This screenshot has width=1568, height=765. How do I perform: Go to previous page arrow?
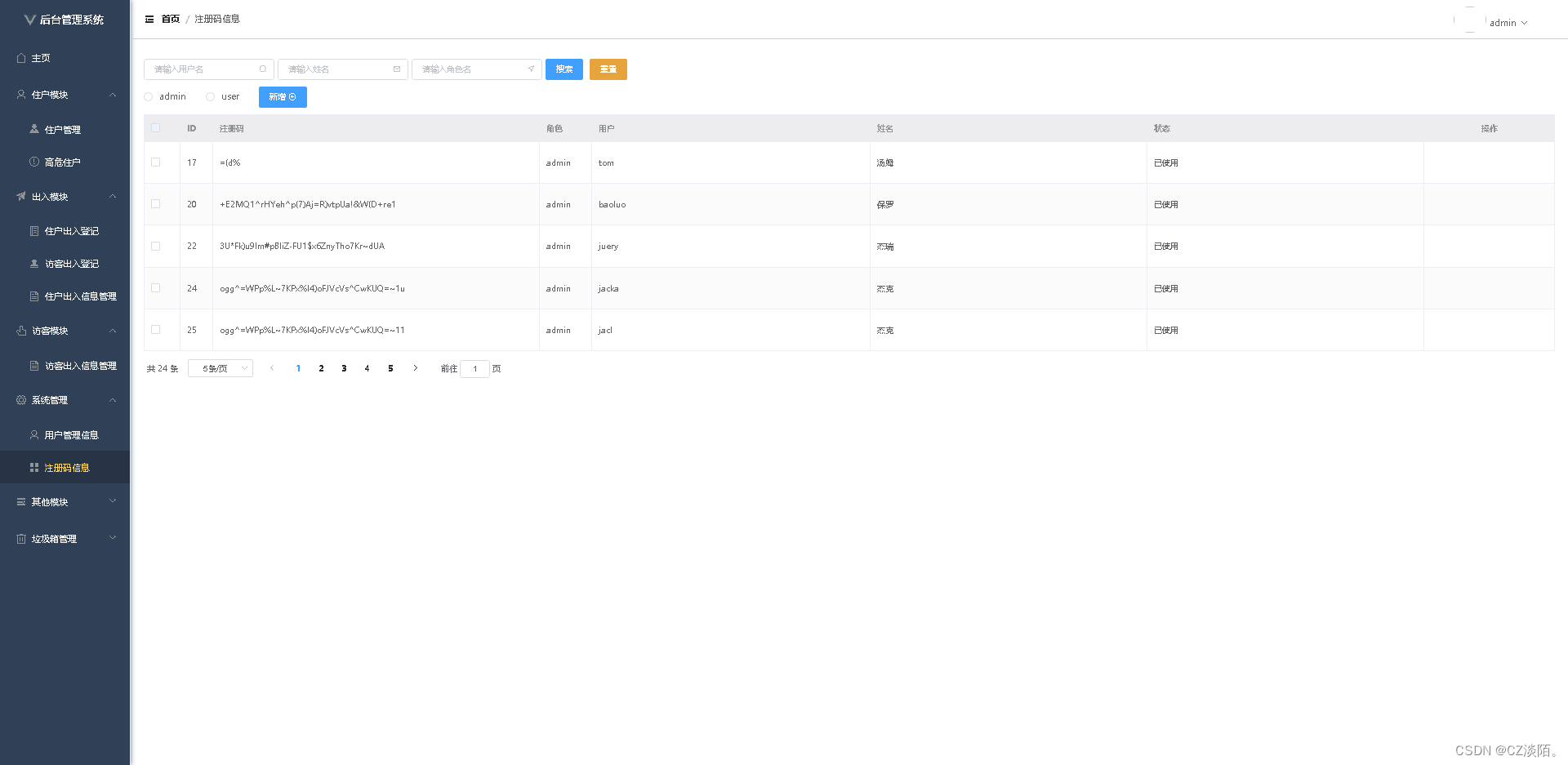click(x=272, y=368)
